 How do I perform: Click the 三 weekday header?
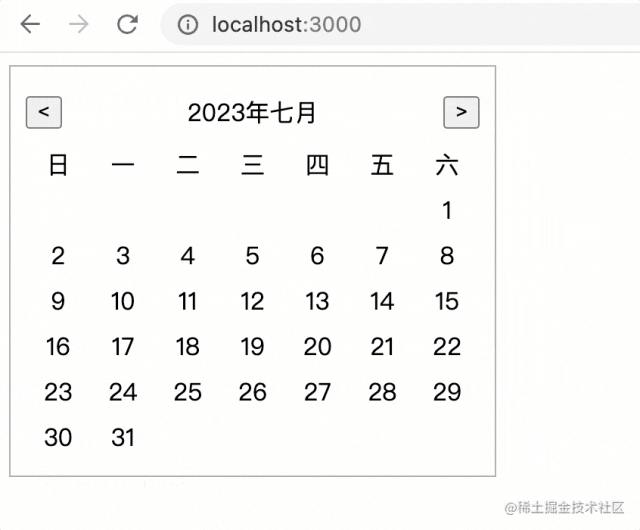(253, 165)
